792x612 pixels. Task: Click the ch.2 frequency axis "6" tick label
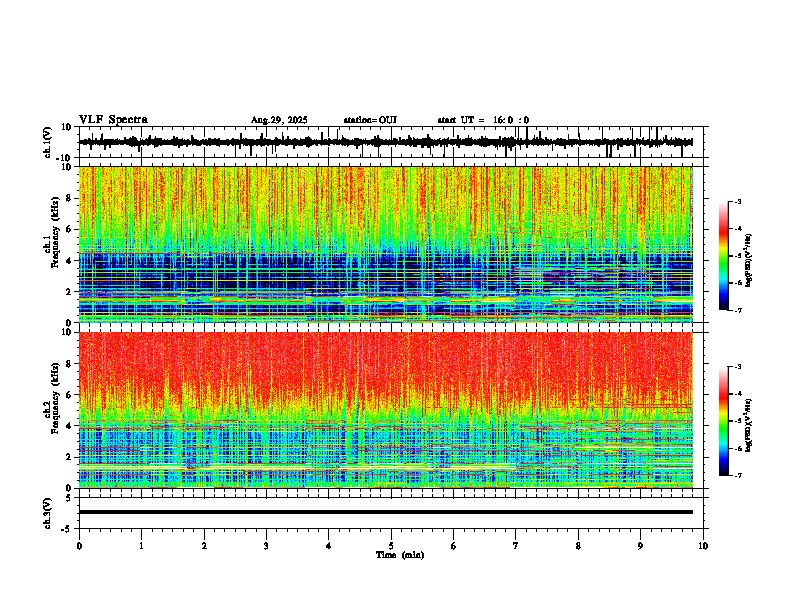point(70,394)
